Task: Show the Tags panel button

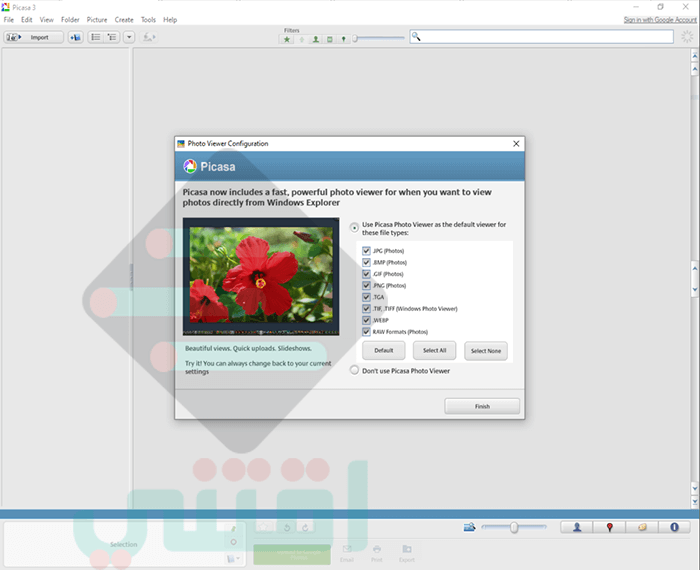Action: 642,528
